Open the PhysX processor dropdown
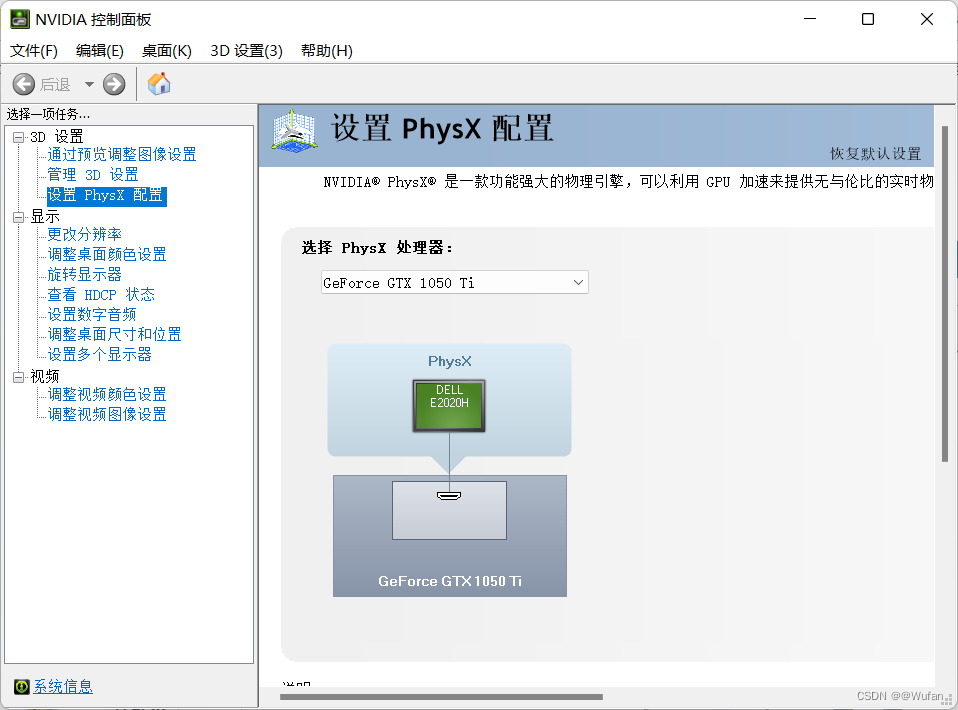Viewport: 958px width, 710px height. pyautogui.click(x=455, y=282)
